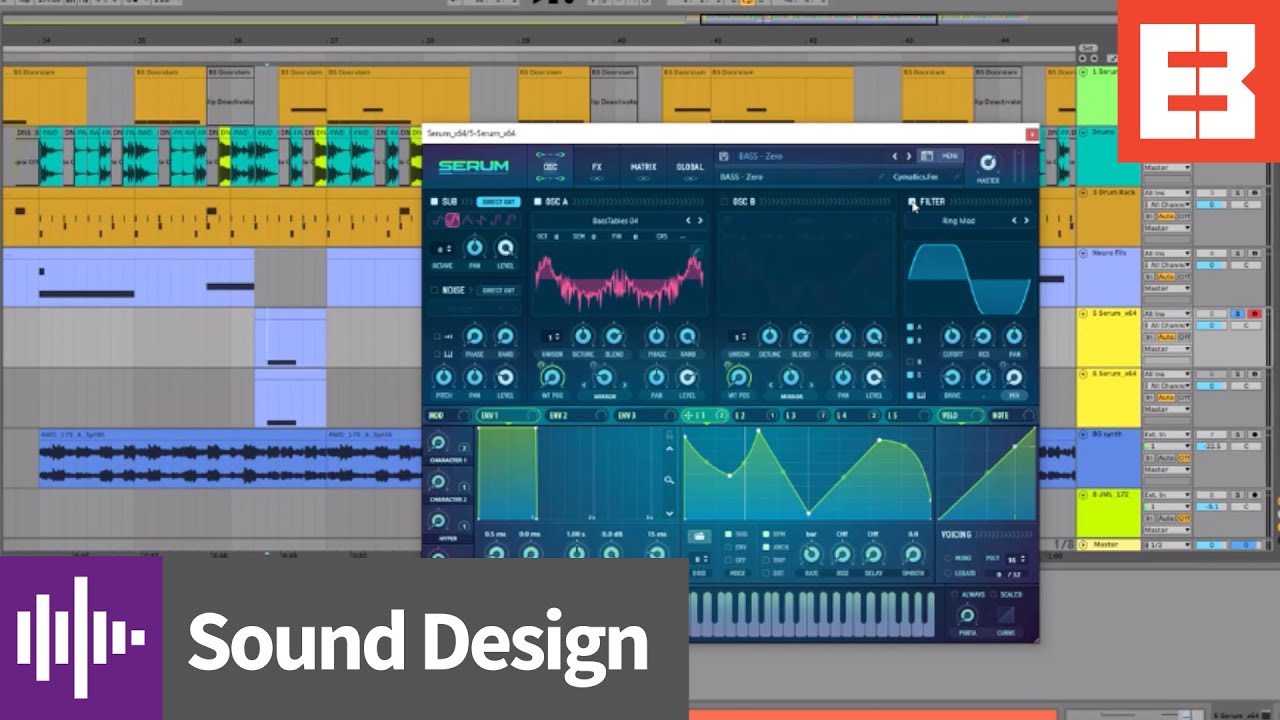Enable the LEGATO voicing checkbox
This screenshot has height=720, width=1280.
pos(948,573)
